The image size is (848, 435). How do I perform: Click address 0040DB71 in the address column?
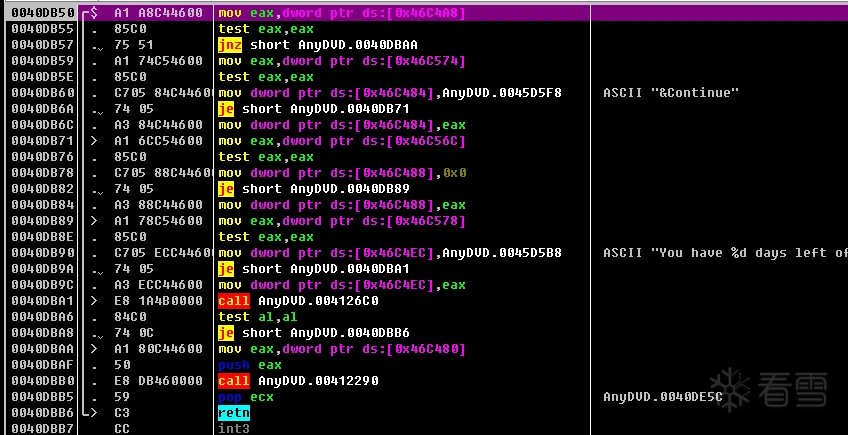pos(43,141)
